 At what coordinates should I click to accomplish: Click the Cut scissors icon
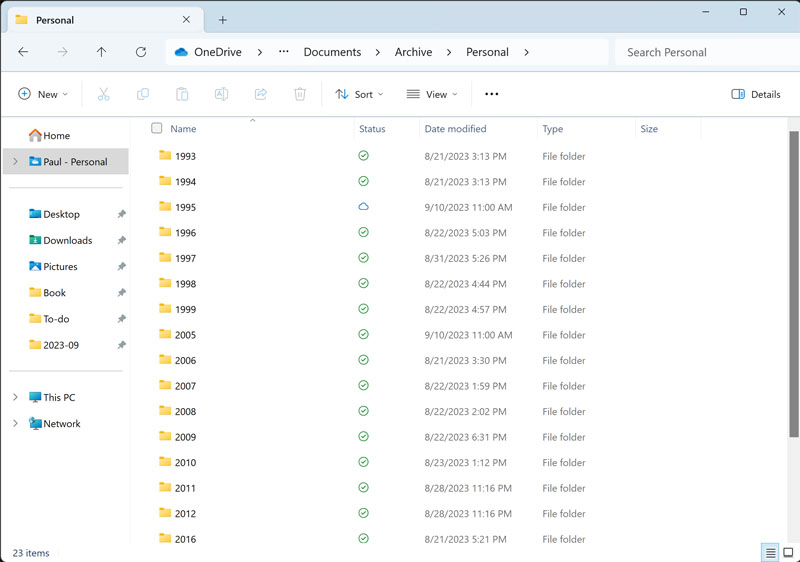(x=103, y=94)
